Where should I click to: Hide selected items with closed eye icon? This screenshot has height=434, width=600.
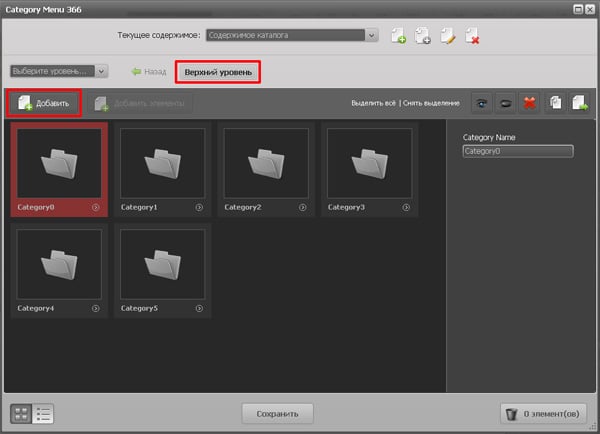[x=506, y=103]
